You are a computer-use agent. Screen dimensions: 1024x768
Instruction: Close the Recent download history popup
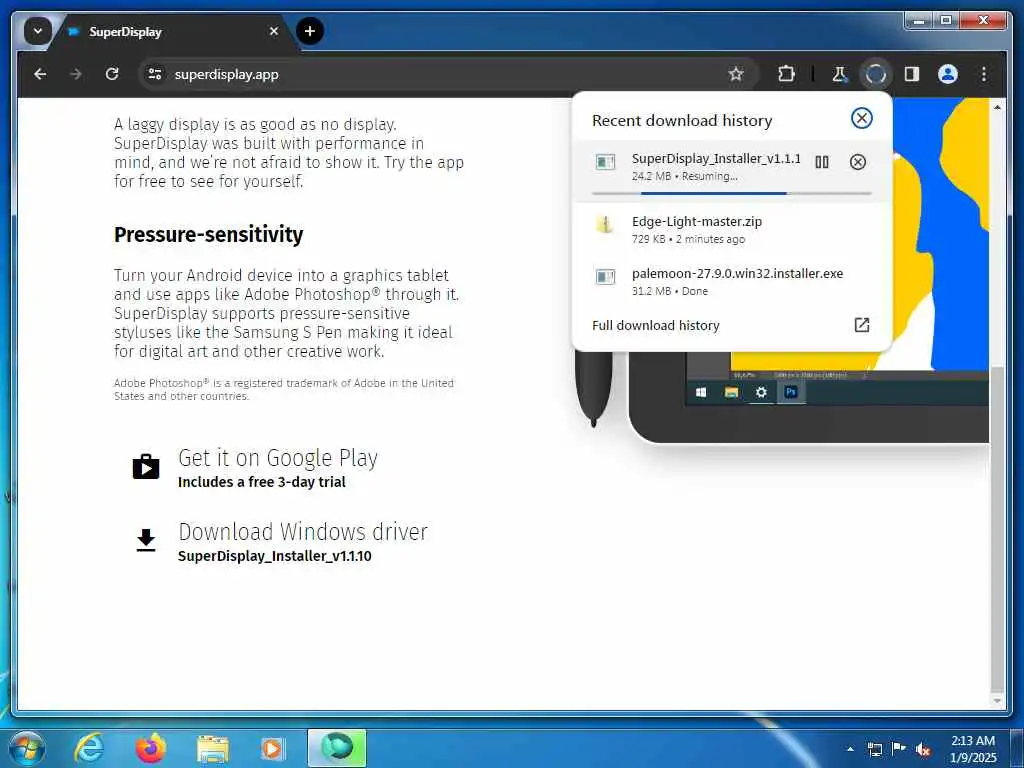click(861, 118)
